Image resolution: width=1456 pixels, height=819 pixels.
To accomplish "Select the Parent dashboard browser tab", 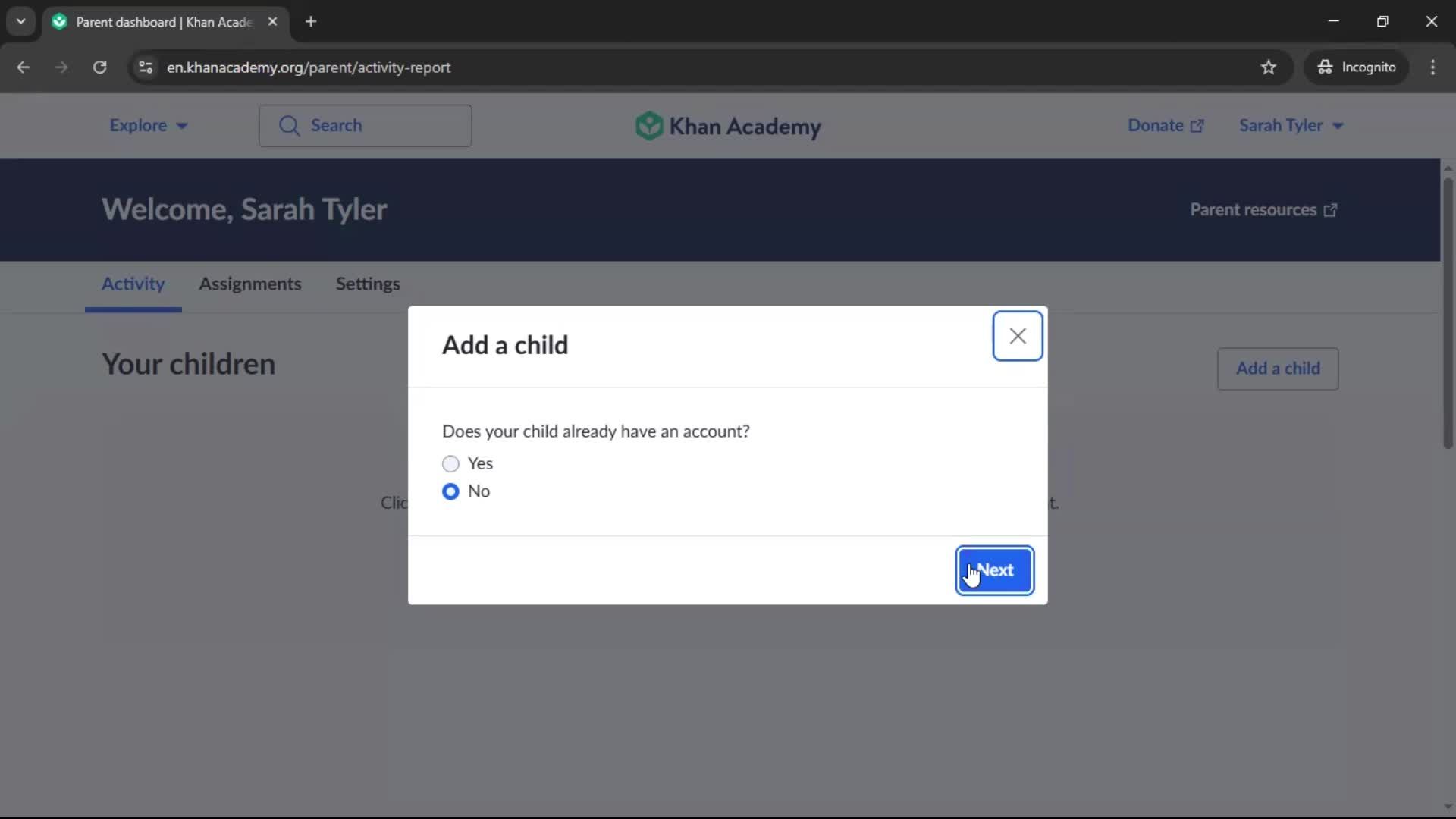I will 165,22.
